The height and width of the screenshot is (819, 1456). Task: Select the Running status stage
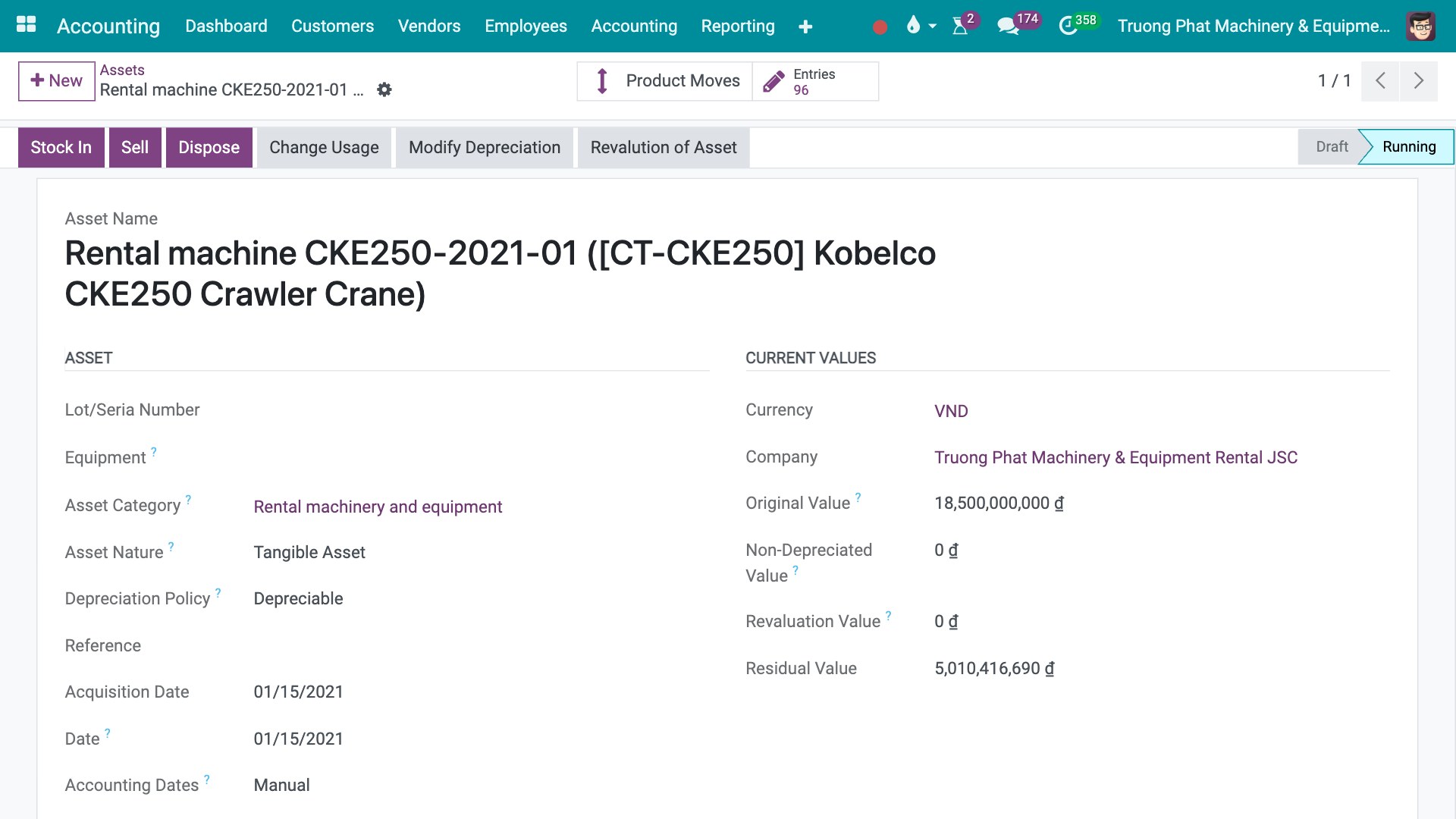tap(1408, 146)
